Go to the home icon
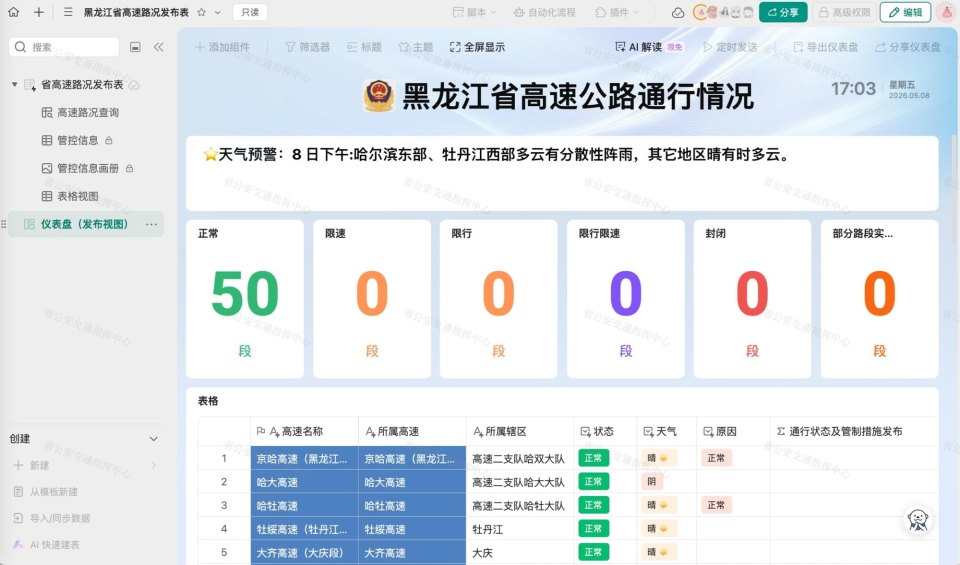This screenshot has width=960, height=565. tap(13, 12)
